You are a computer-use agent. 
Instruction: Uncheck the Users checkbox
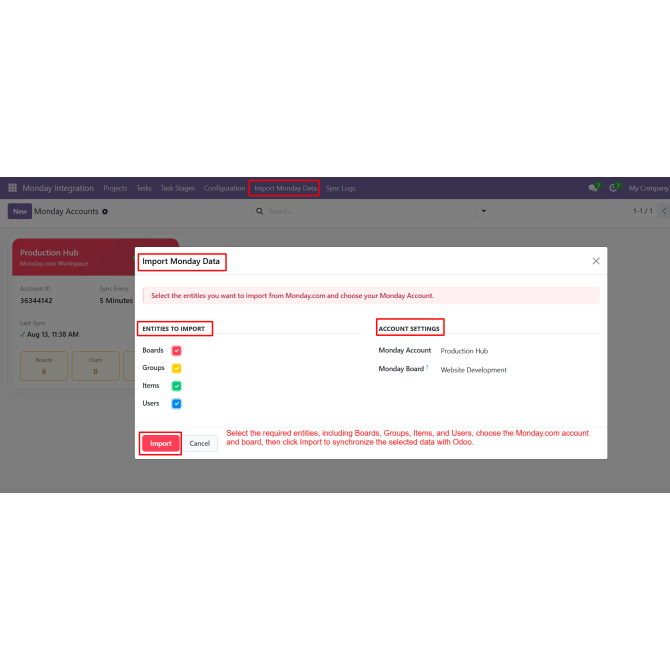pos(176,404)
